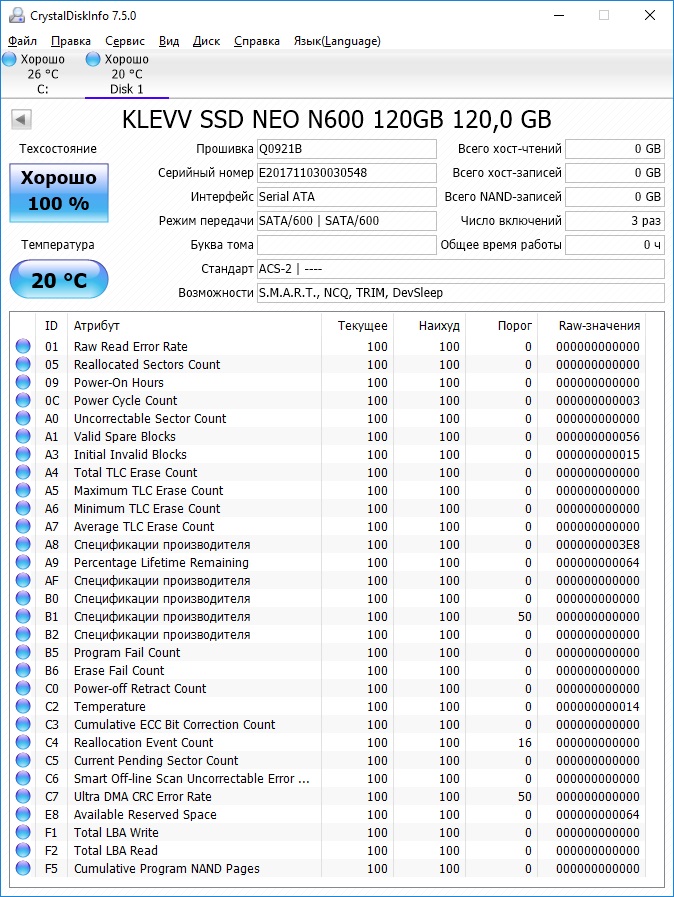
Task: Open the Вид menu
Action: (169, 41)
